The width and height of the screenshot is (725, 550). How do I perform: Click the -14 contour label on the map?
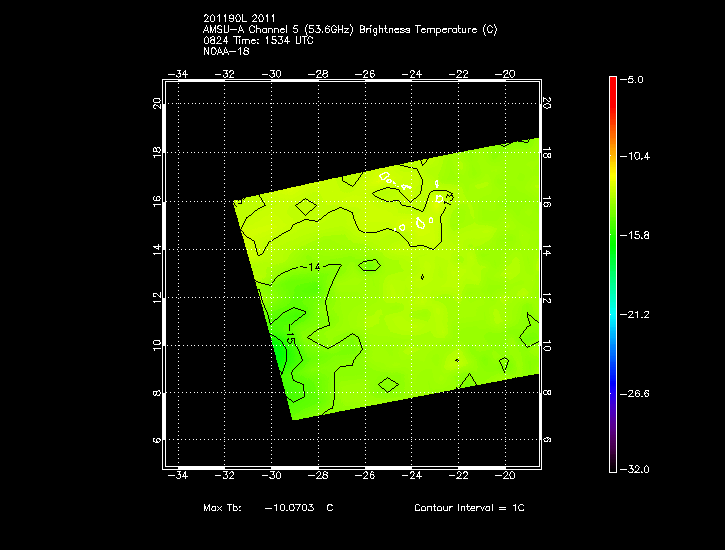[314, 268]
